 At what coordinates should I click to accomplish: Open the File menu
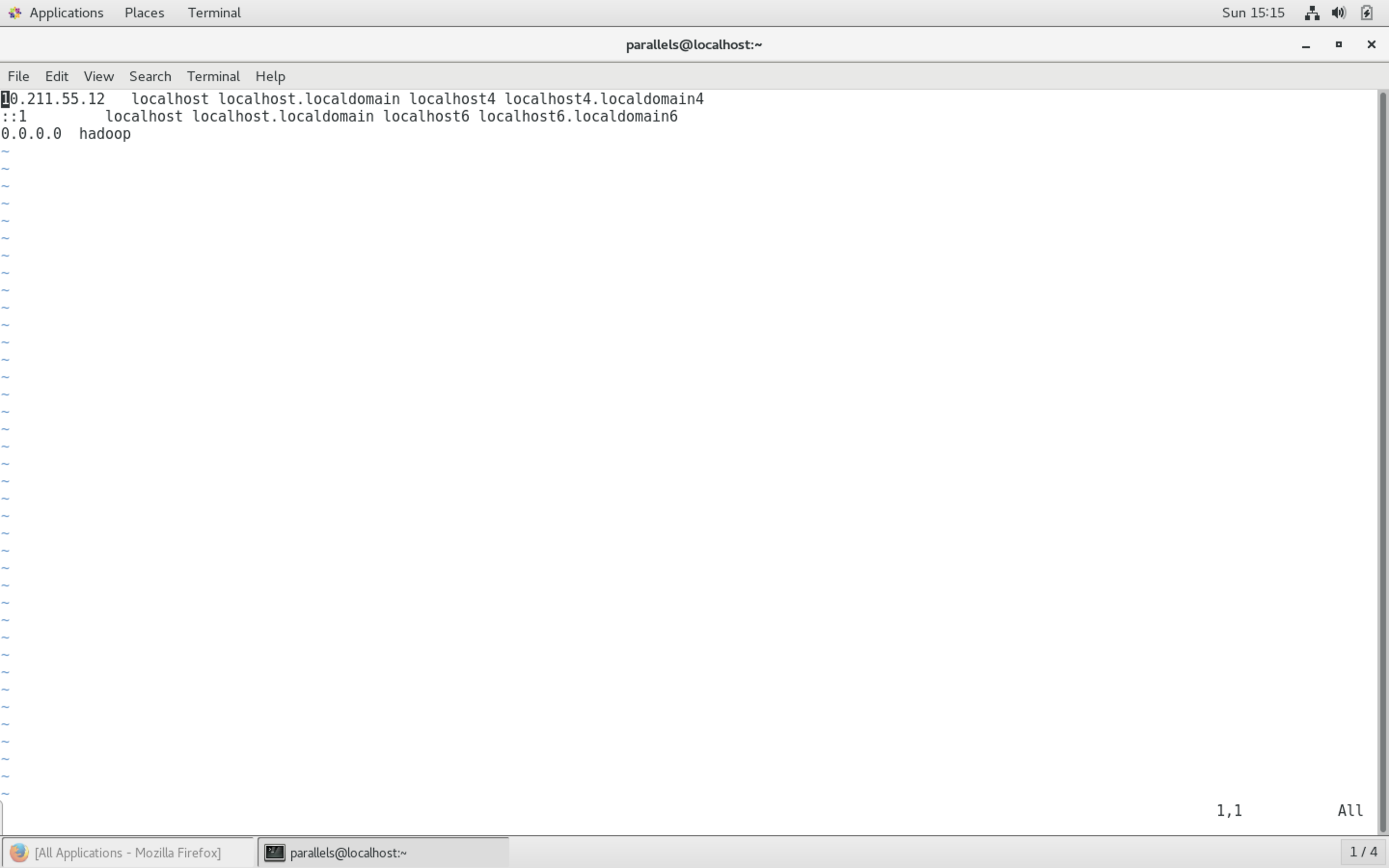pos(18,75)
